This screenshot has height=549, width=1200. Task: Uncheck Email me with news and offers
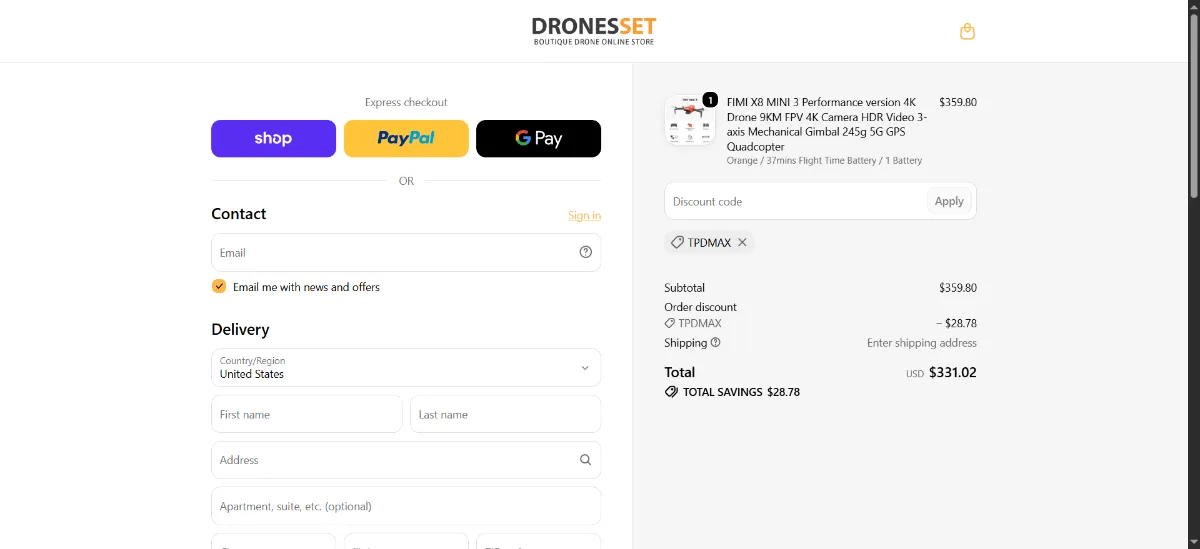[x=219, y=286]
